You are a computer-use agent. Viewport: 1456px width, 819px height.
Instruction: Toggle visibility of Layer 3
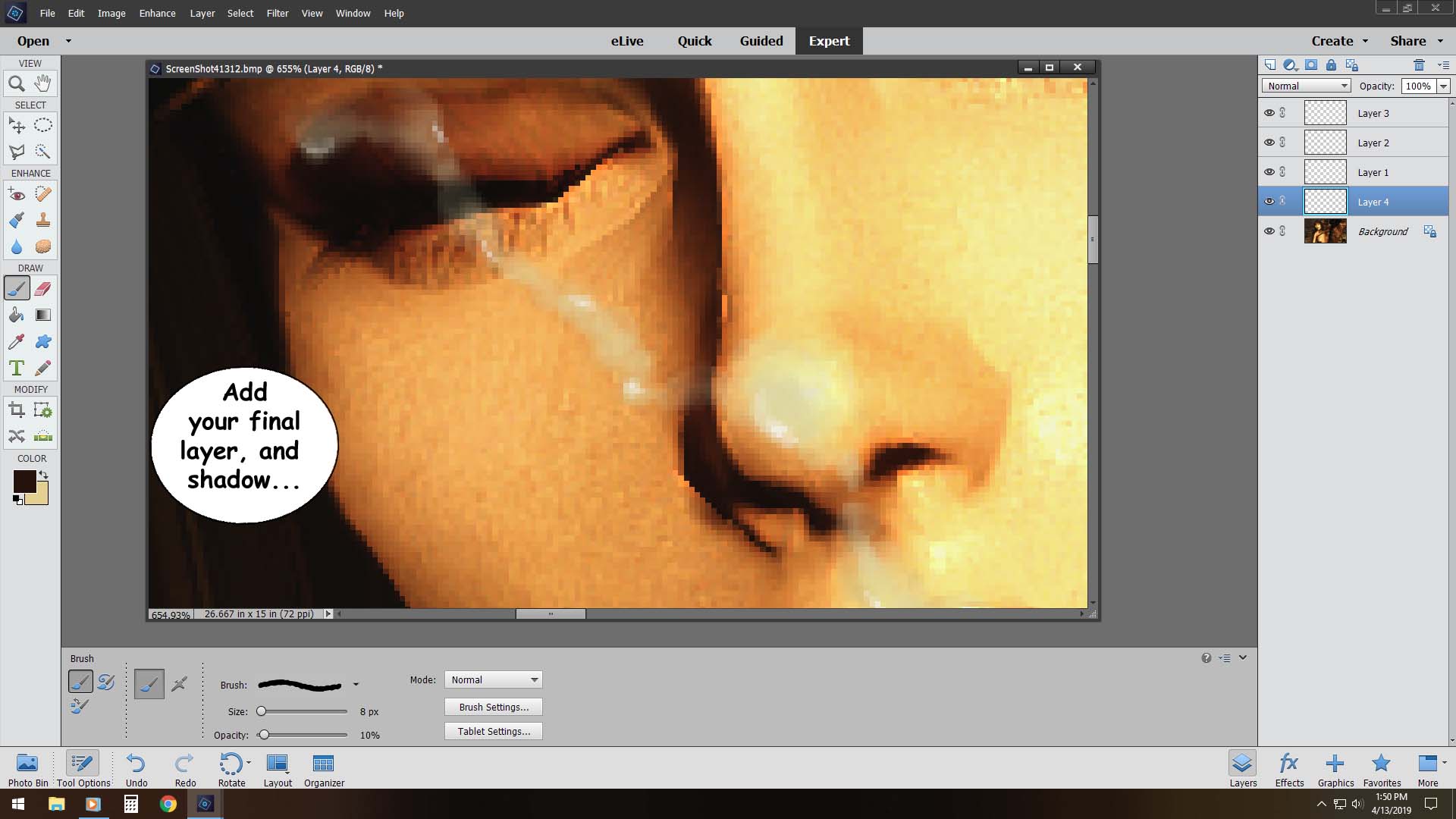click(x=1269, y=113)
